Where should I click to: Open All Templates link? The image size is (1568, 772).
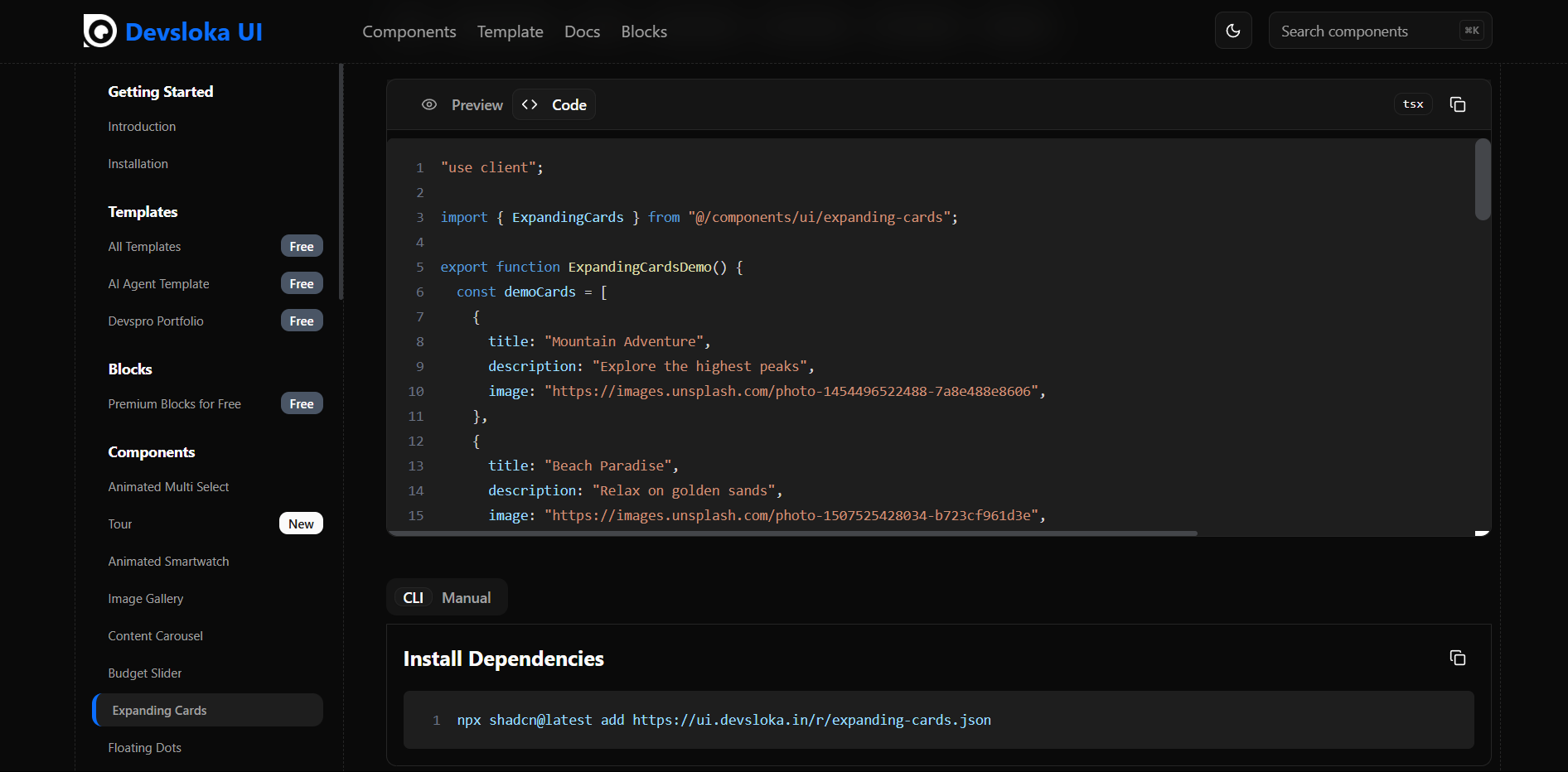[x=144, y=247]
